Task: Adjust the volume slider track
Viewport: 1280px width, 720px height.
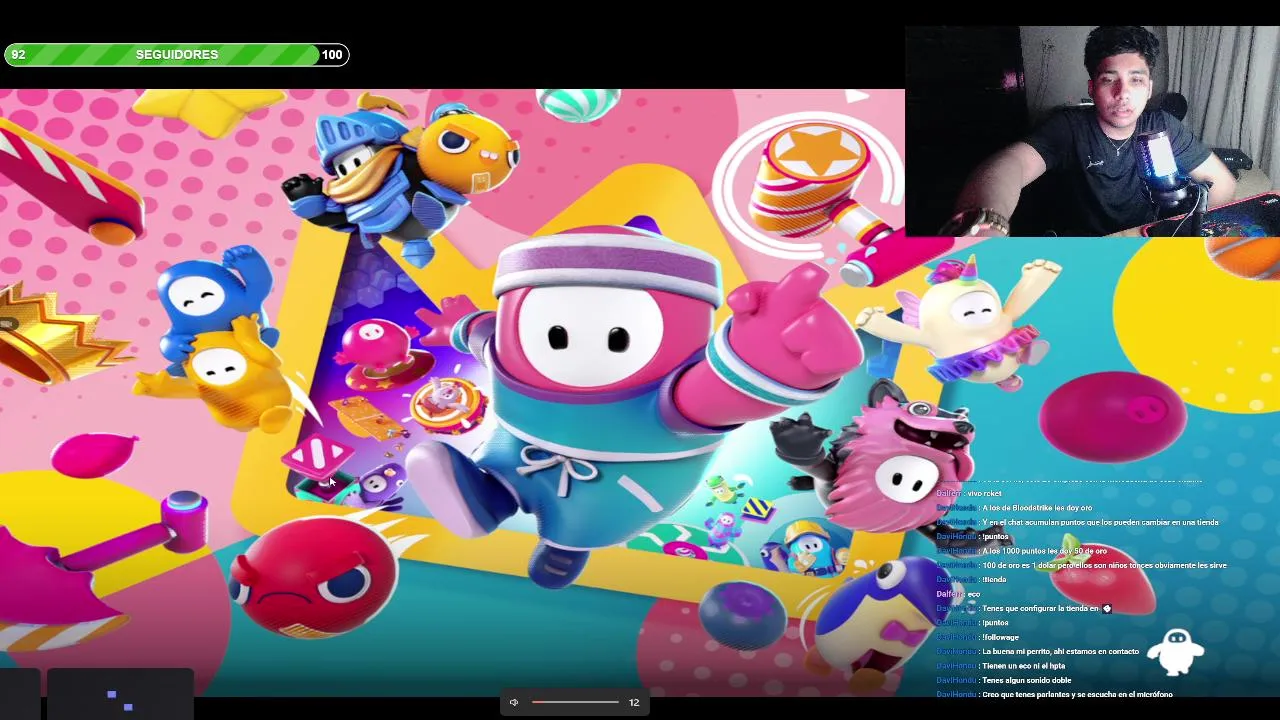Action: click(575, 702)
